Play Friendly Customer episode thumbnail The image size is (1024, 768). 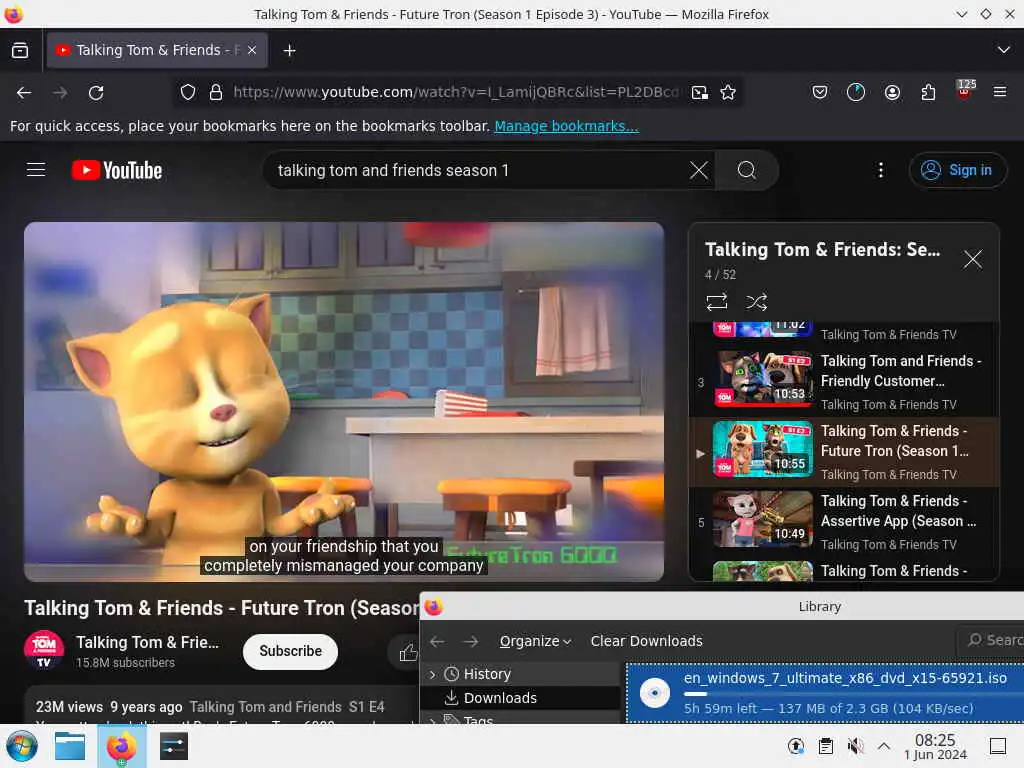[x=763, y=378]
